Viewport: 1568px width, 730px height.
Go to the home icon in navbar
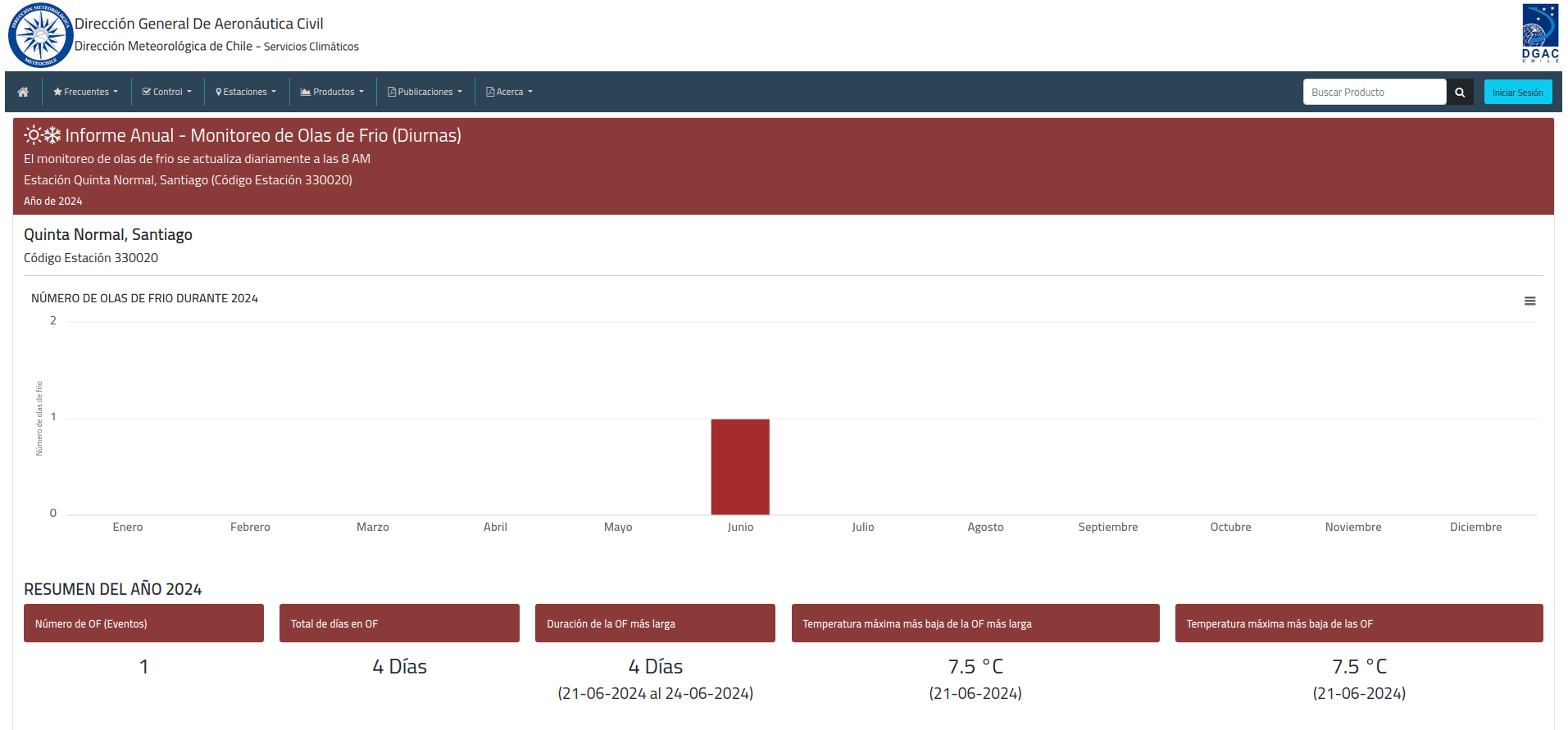(x=23, y=92)
